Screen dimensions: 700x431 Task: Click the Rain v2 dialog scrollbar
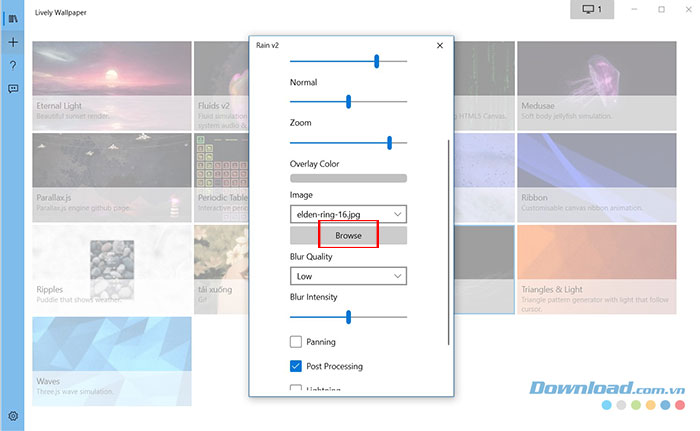click(449, 242)
